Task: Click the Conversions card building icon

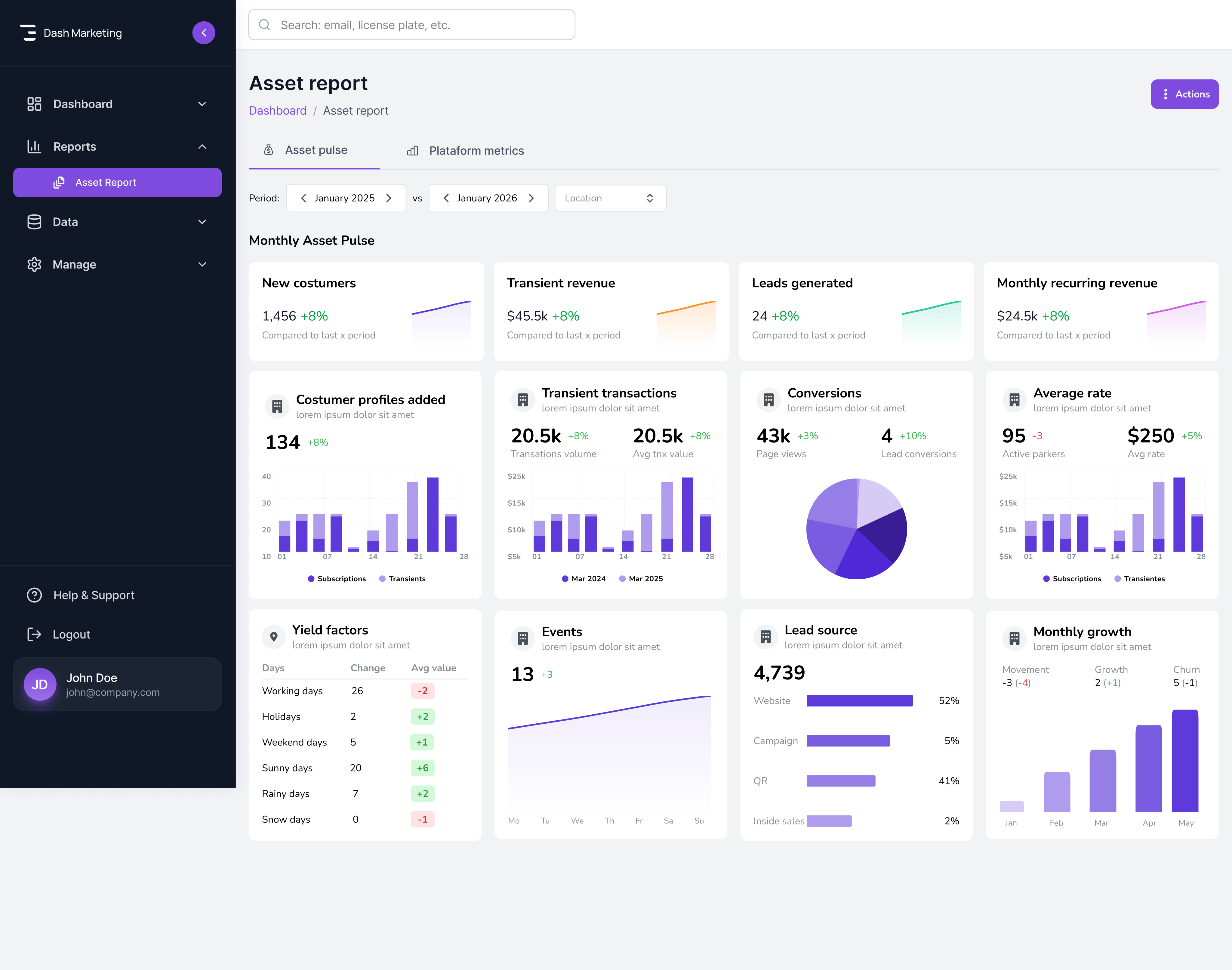Action: (768, 400)
